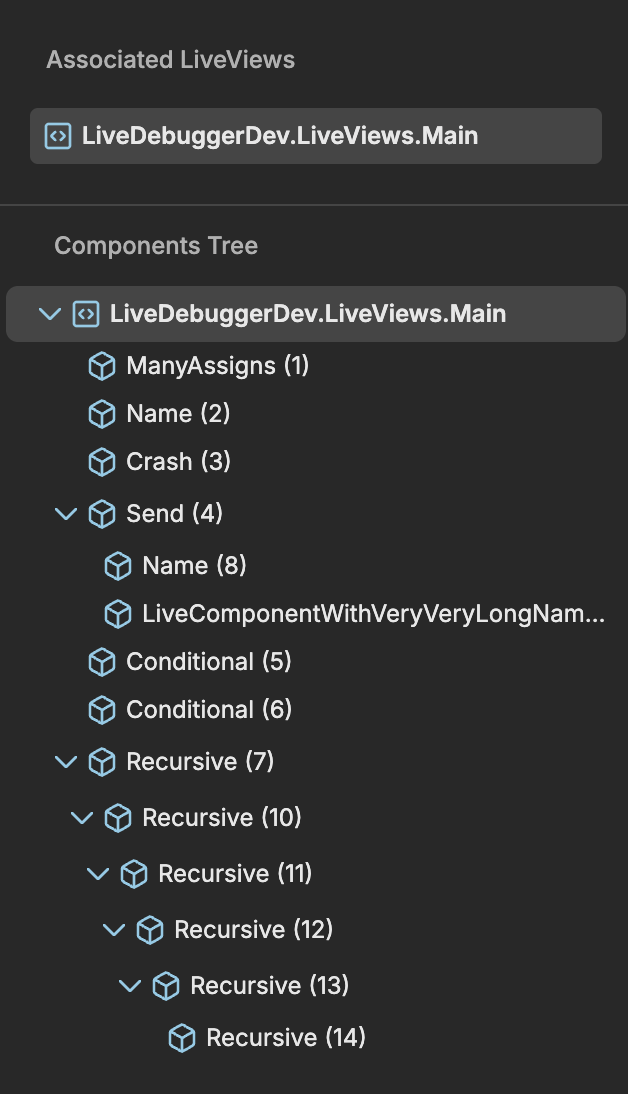Click the cube icon beside Recursive (7)
Screen dimensions: 628x1094
pos(102,762)
